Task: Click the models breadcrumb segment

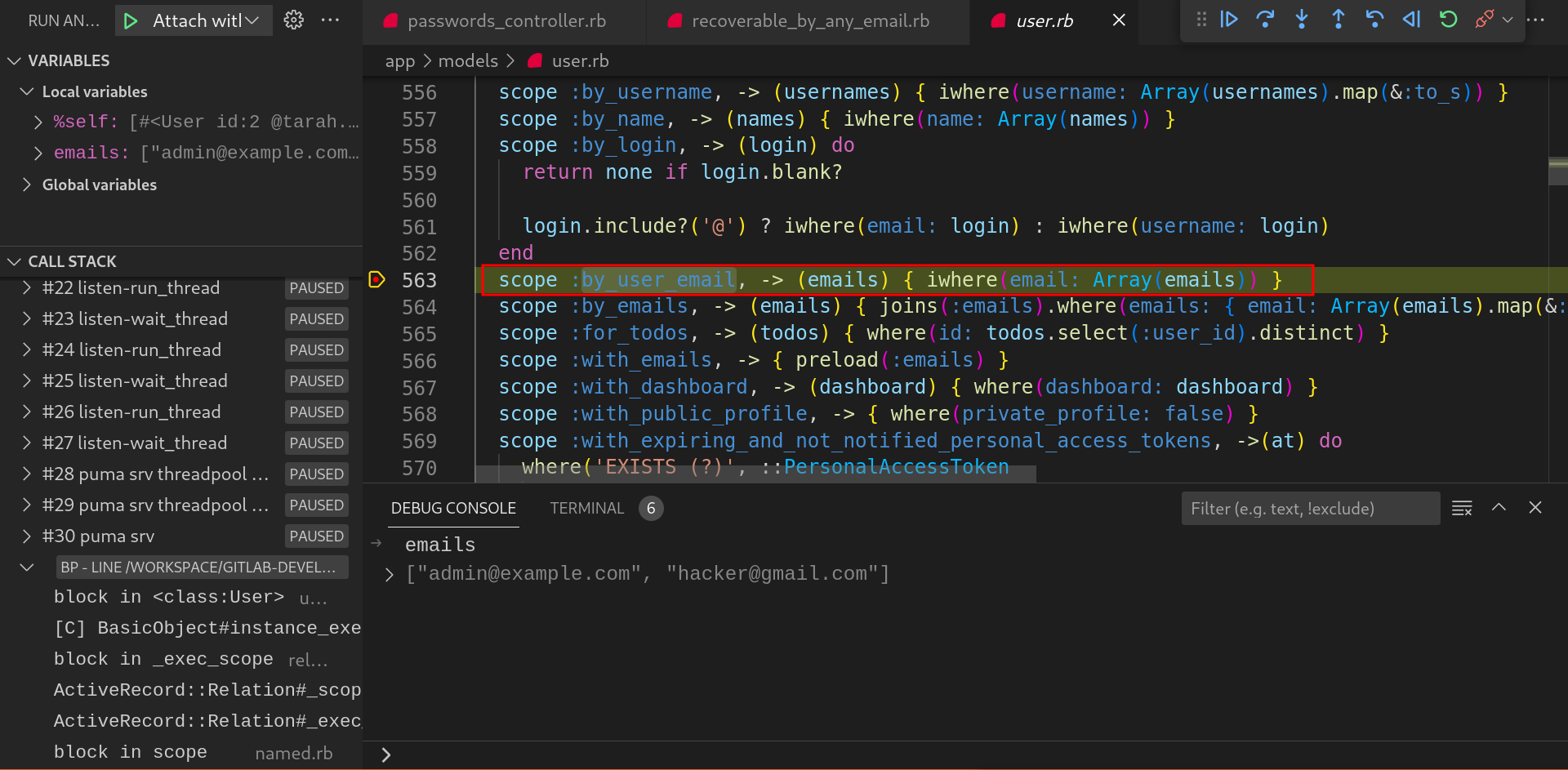Action: 468,60
